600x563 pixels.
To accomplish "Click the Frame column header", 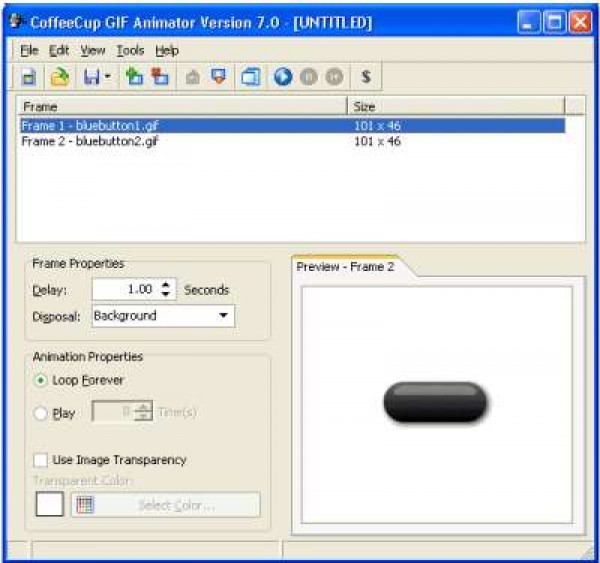I will point(182,106).
